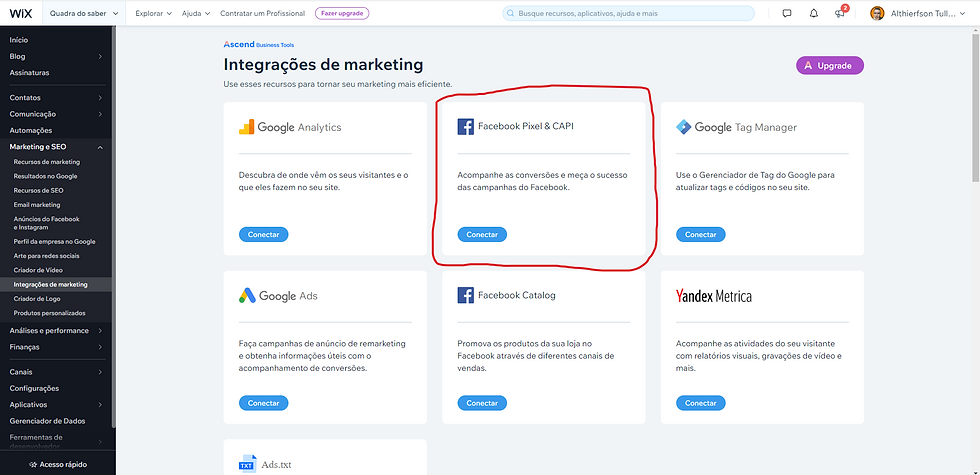Screen dimensions: 980x475
Task: Open Configurações in sidebar
Action: tap(34, 388)
